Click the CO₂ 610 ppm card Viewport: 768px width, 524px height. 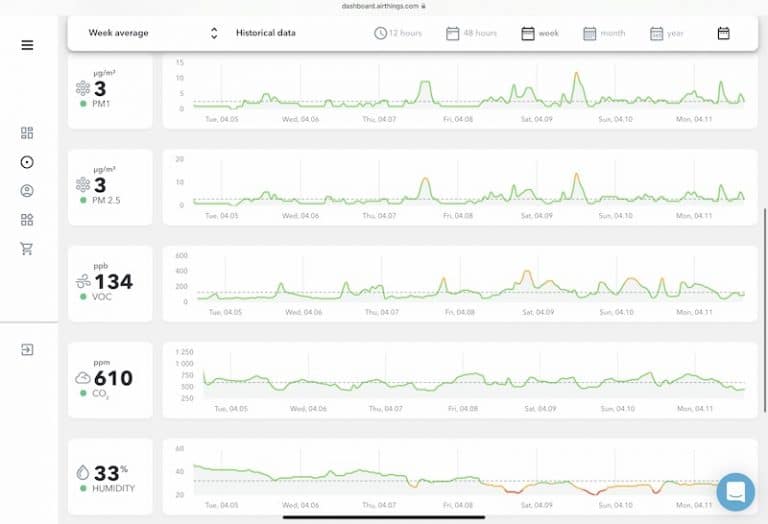click(110, 379)
